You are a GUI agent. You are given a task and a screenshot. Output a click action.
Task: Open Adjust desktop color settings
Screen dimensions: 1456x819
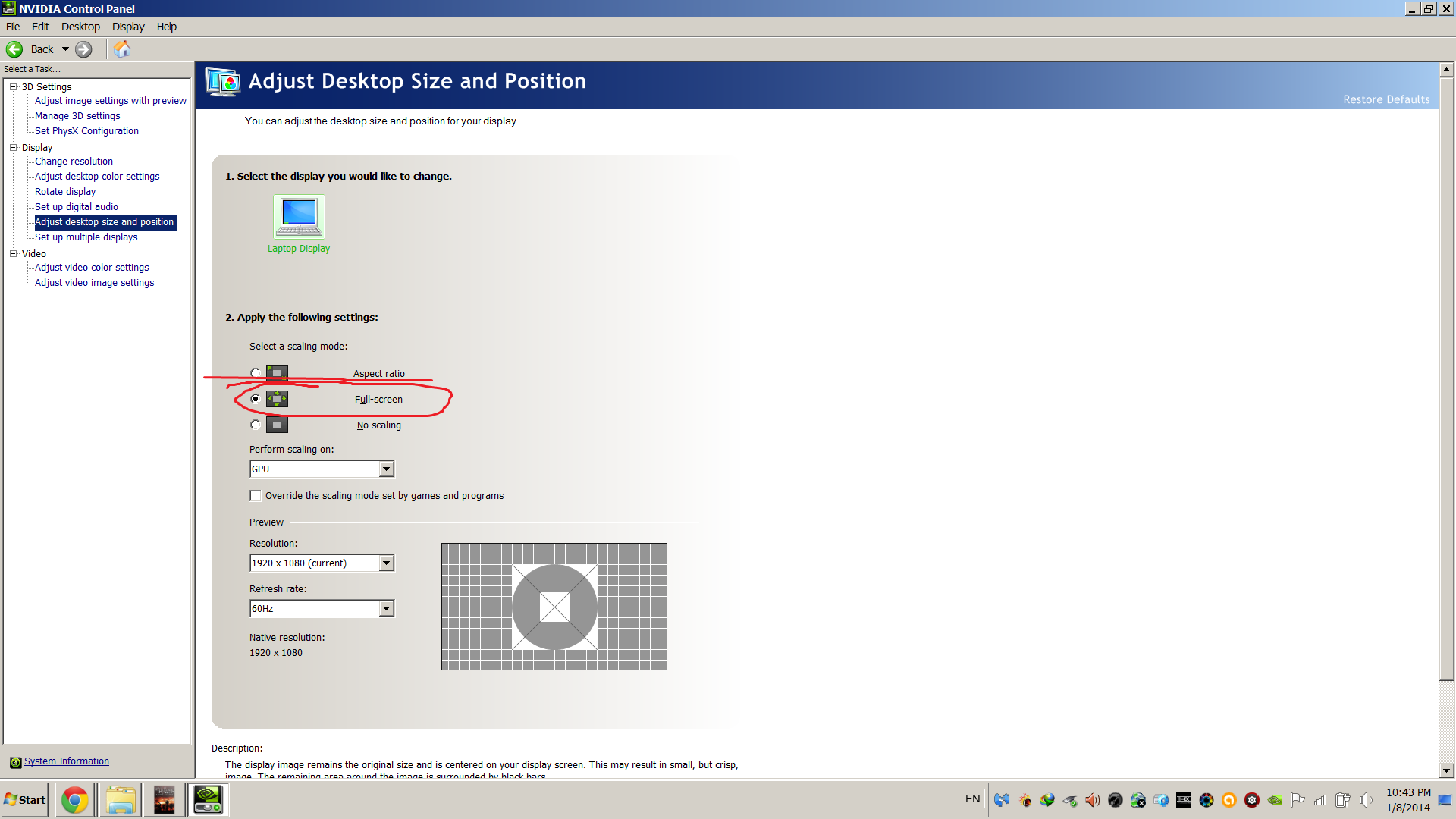[97, 177]
